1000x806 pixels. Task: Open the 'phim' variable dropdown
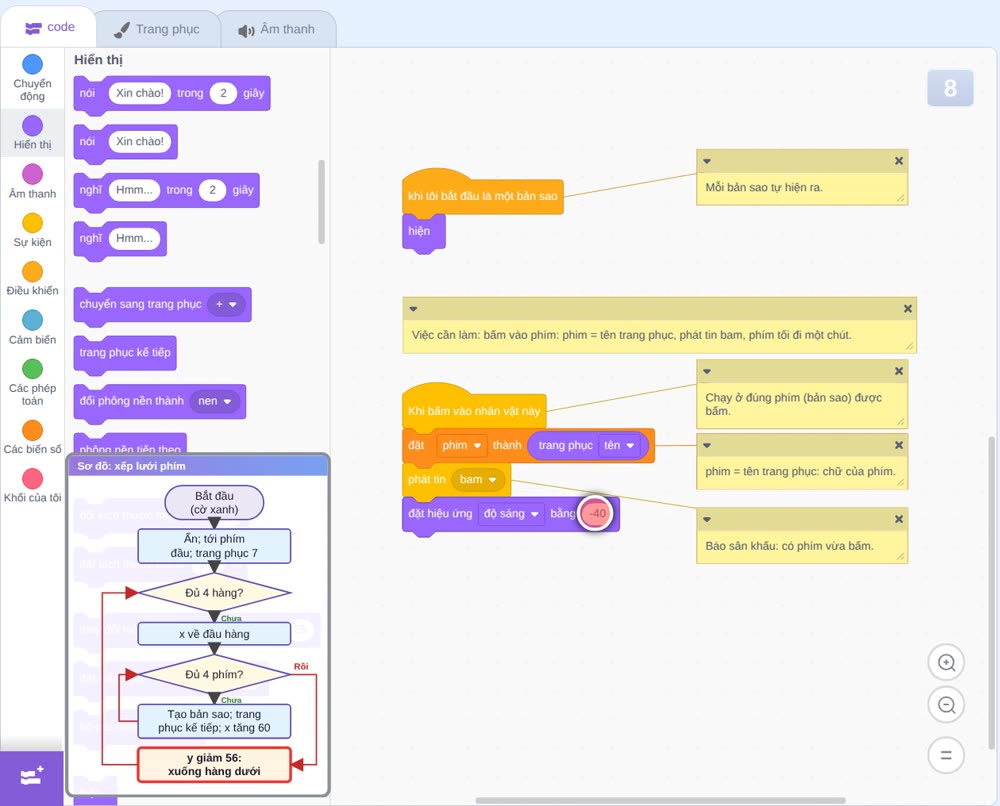(x=462, y=445)
